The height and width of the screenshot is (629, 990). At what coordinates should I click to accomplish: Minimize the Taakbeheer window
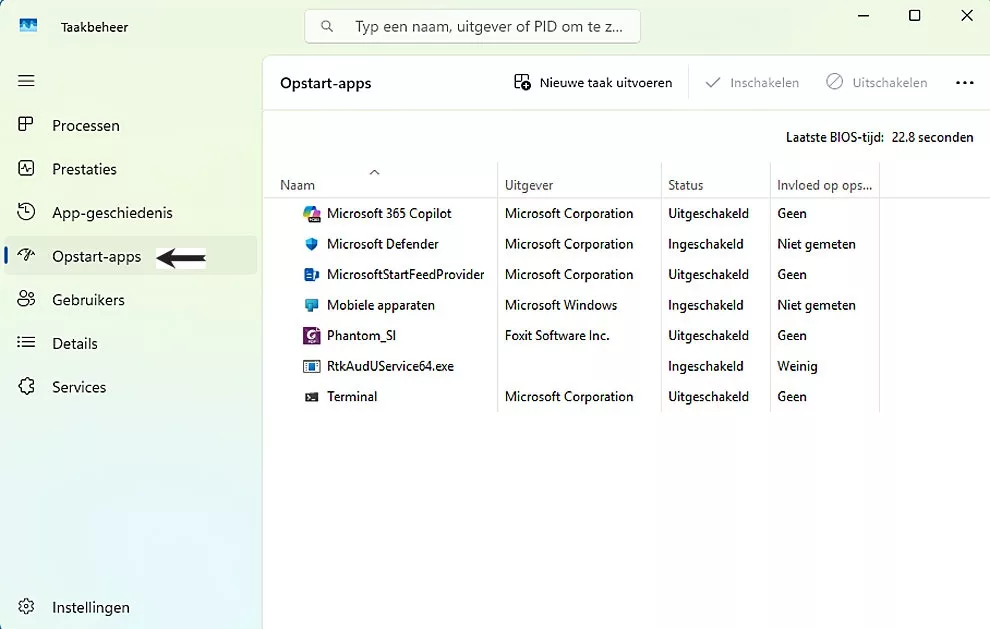[x=864, y=15]
